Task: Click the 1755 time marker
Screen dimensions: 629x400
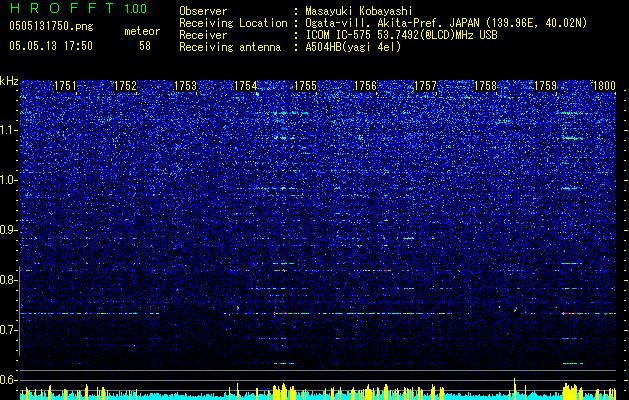Action: (306, 86)
